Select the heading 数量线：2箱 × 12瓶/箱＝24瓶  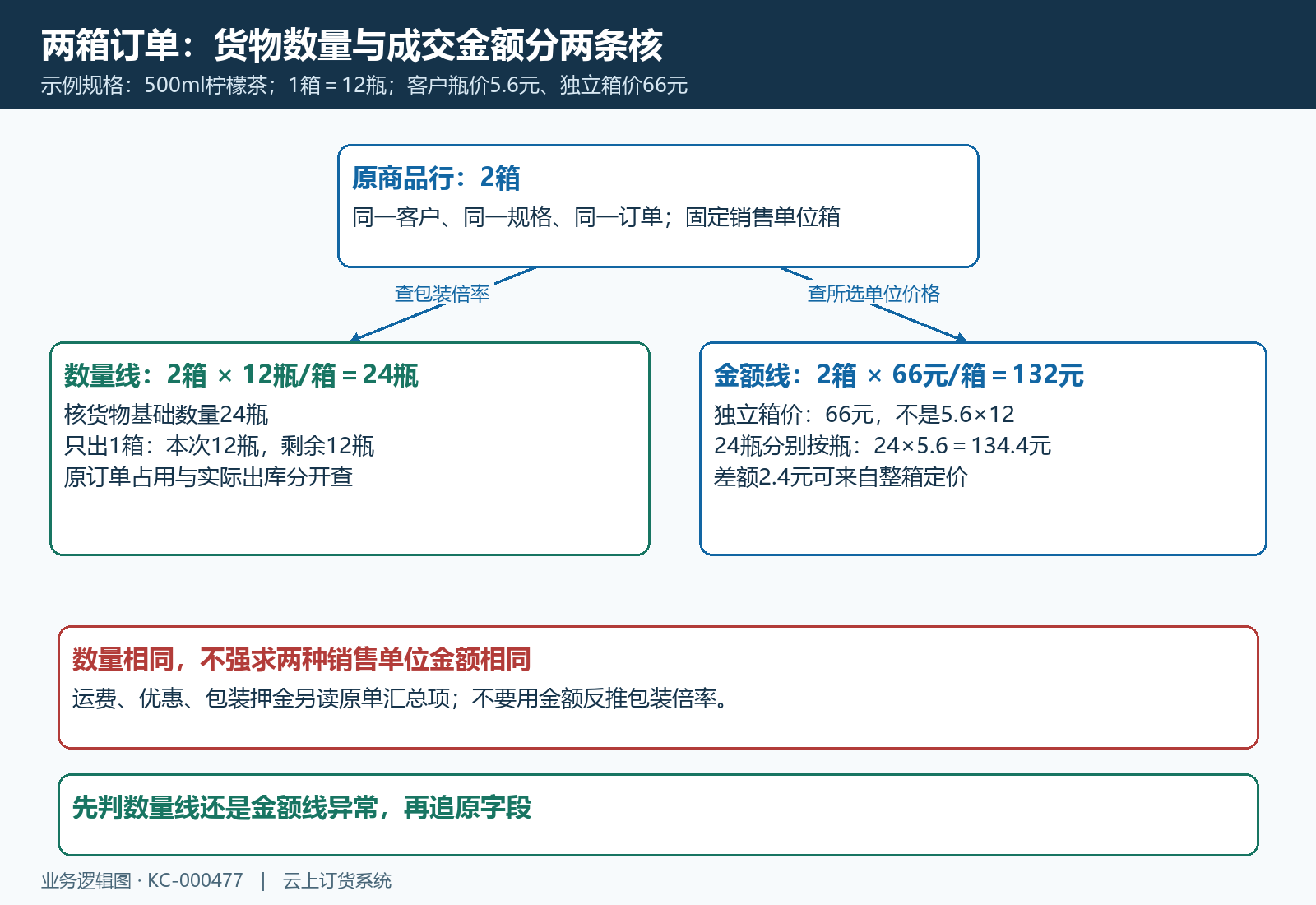click(x=241, y=375)
